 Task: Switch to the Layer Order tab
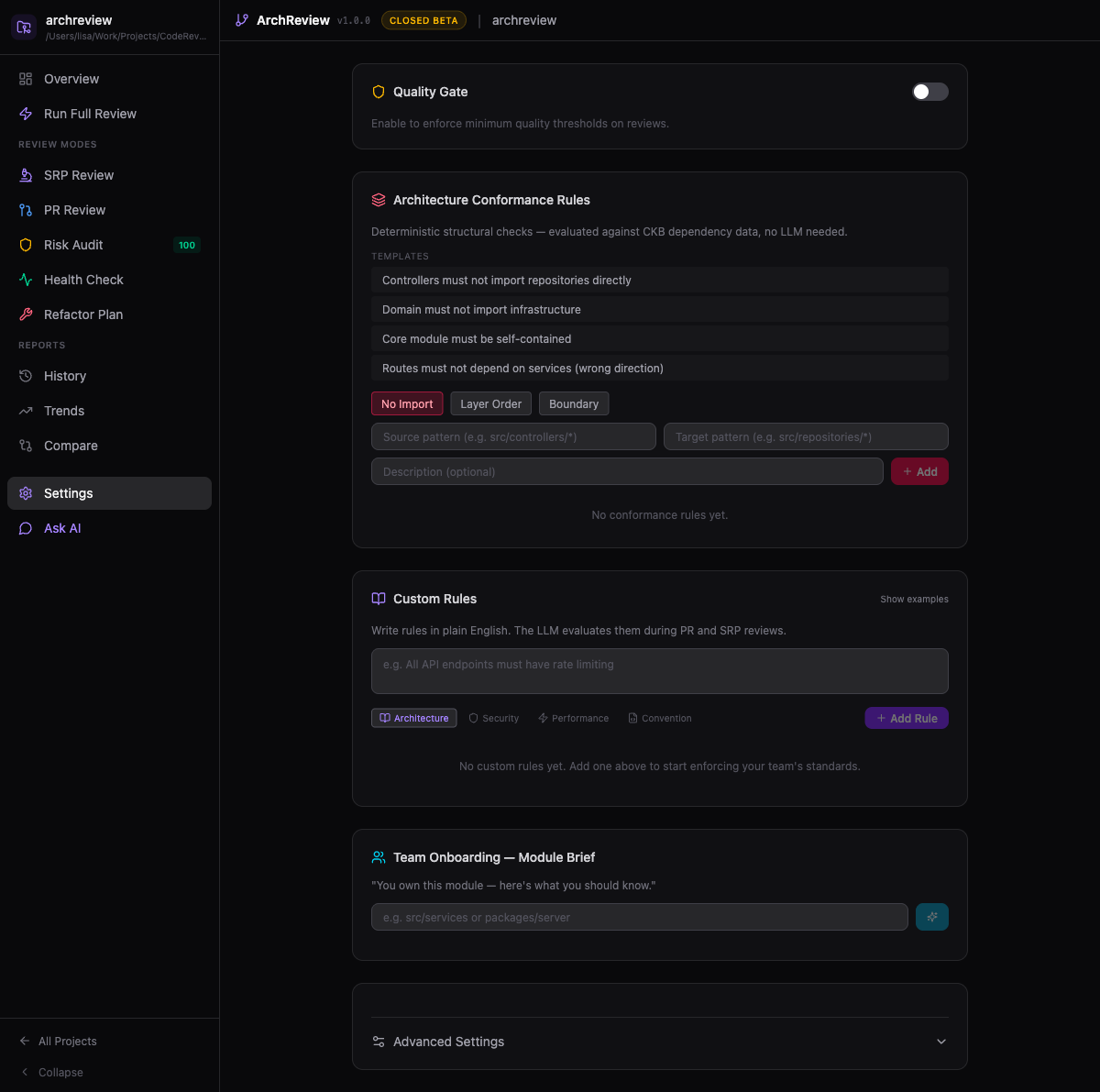pyautogui.click(x=490, y=403)
